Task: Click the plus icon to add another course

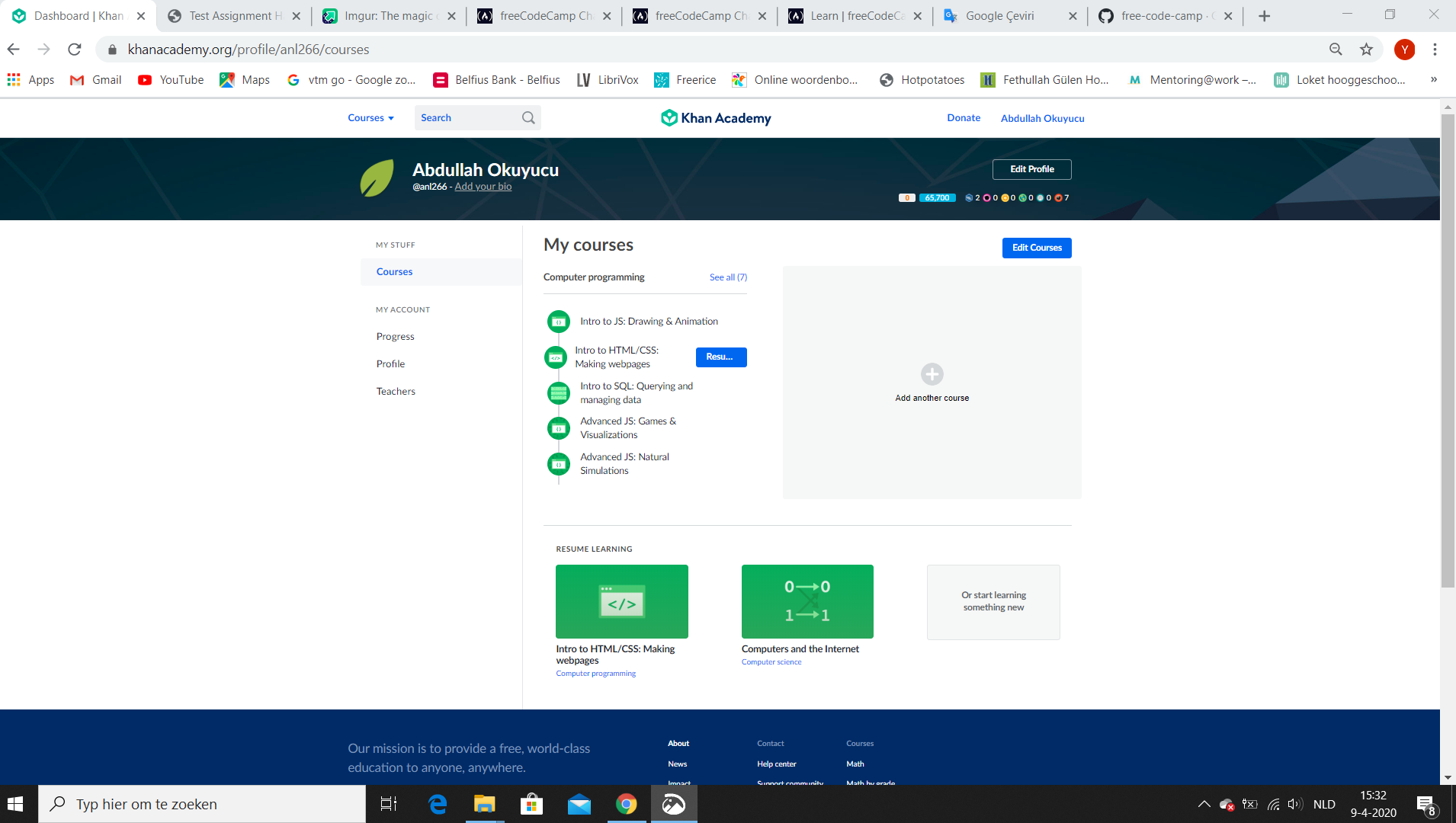Action: point(932,374)
